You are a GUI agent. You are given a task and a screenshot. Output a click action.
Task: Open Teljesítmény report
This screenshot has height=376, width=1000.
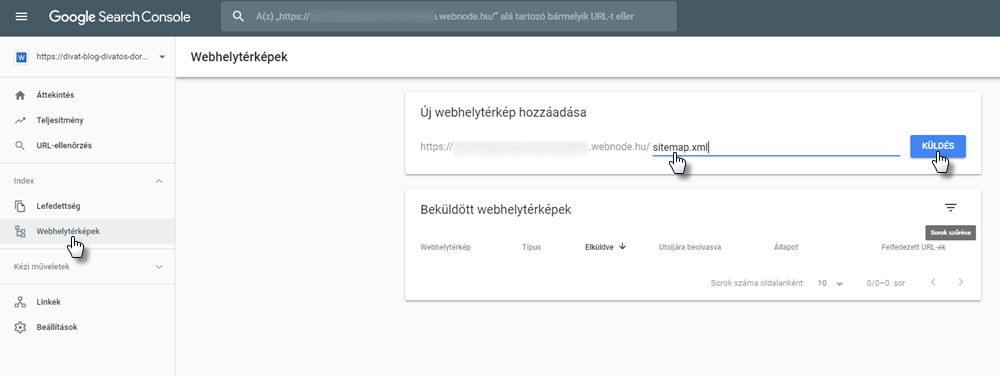(x=60, y=120)
